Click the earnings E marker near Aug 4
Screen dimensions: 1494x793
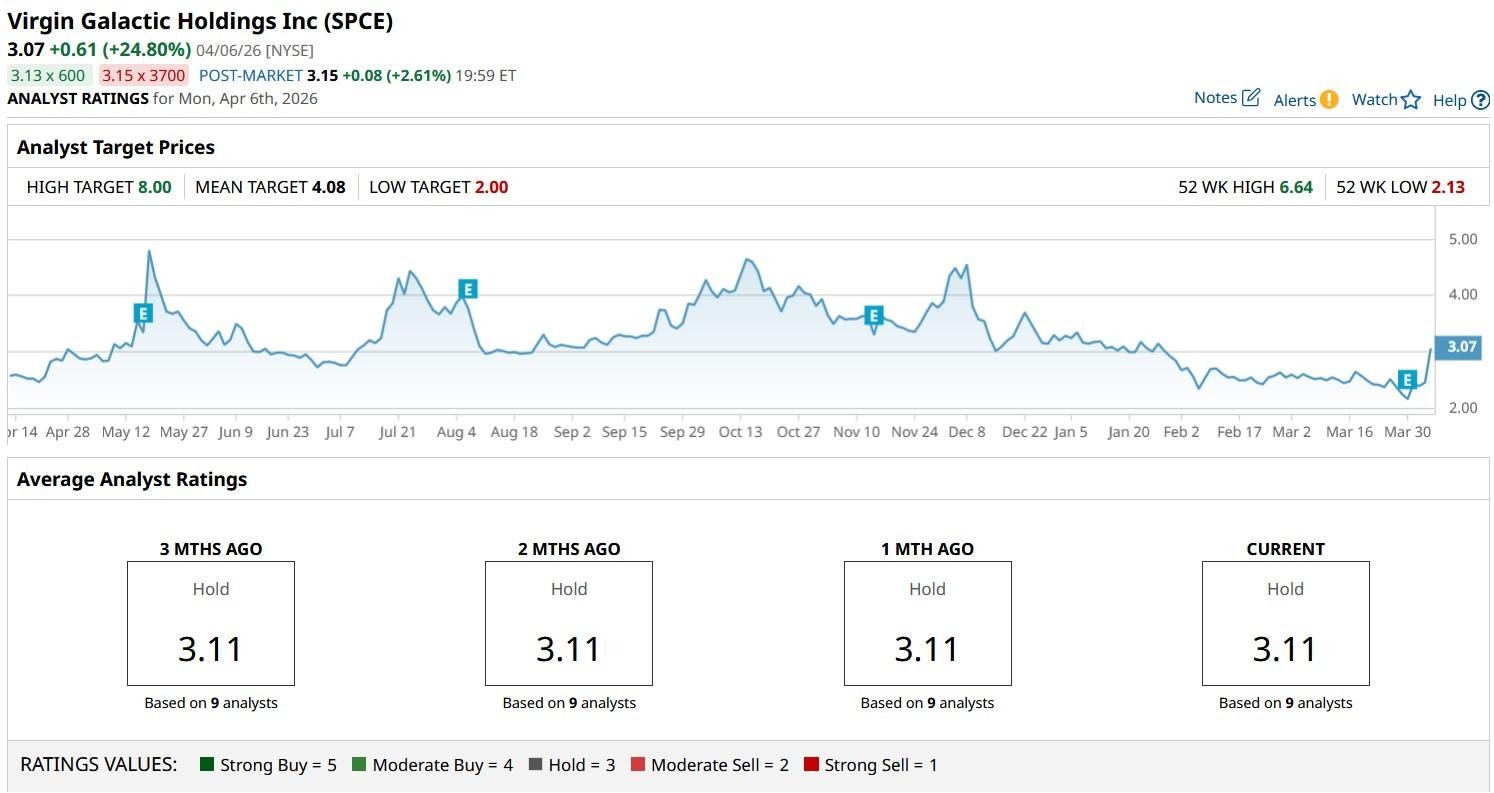click(x=467, y=289)
